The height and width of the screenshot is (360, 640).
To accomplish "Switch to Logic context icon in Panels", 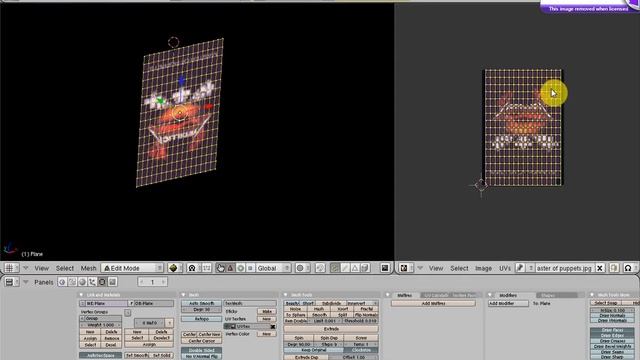I will (62, 282).
